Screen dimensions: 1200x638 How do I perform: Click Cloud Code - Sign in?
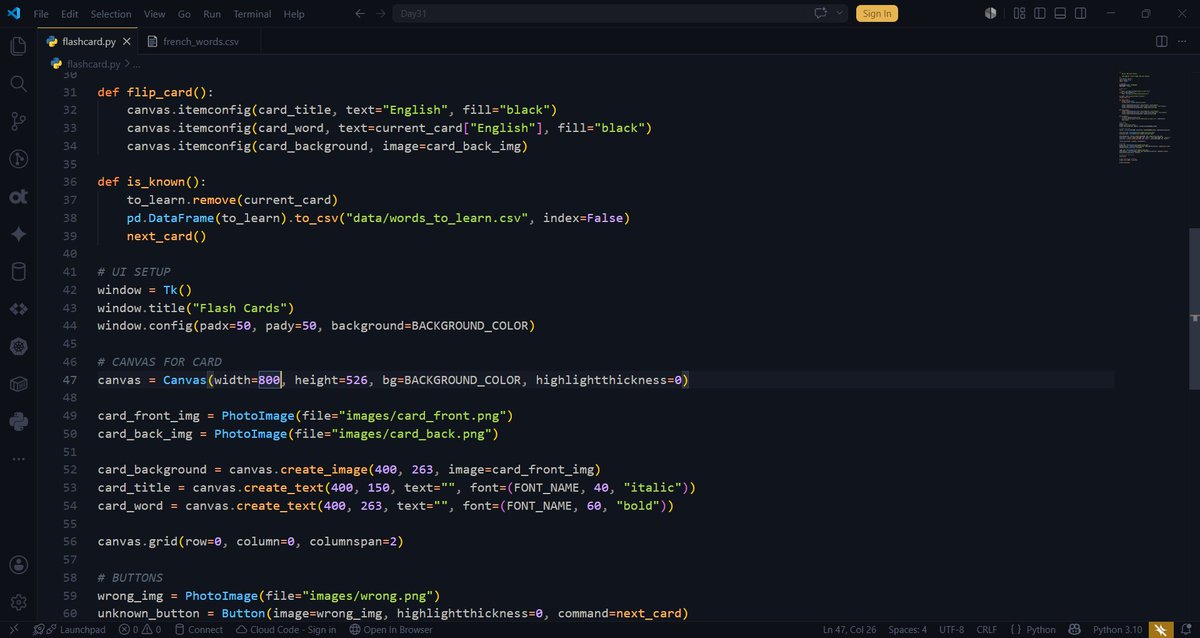point(285,630)
